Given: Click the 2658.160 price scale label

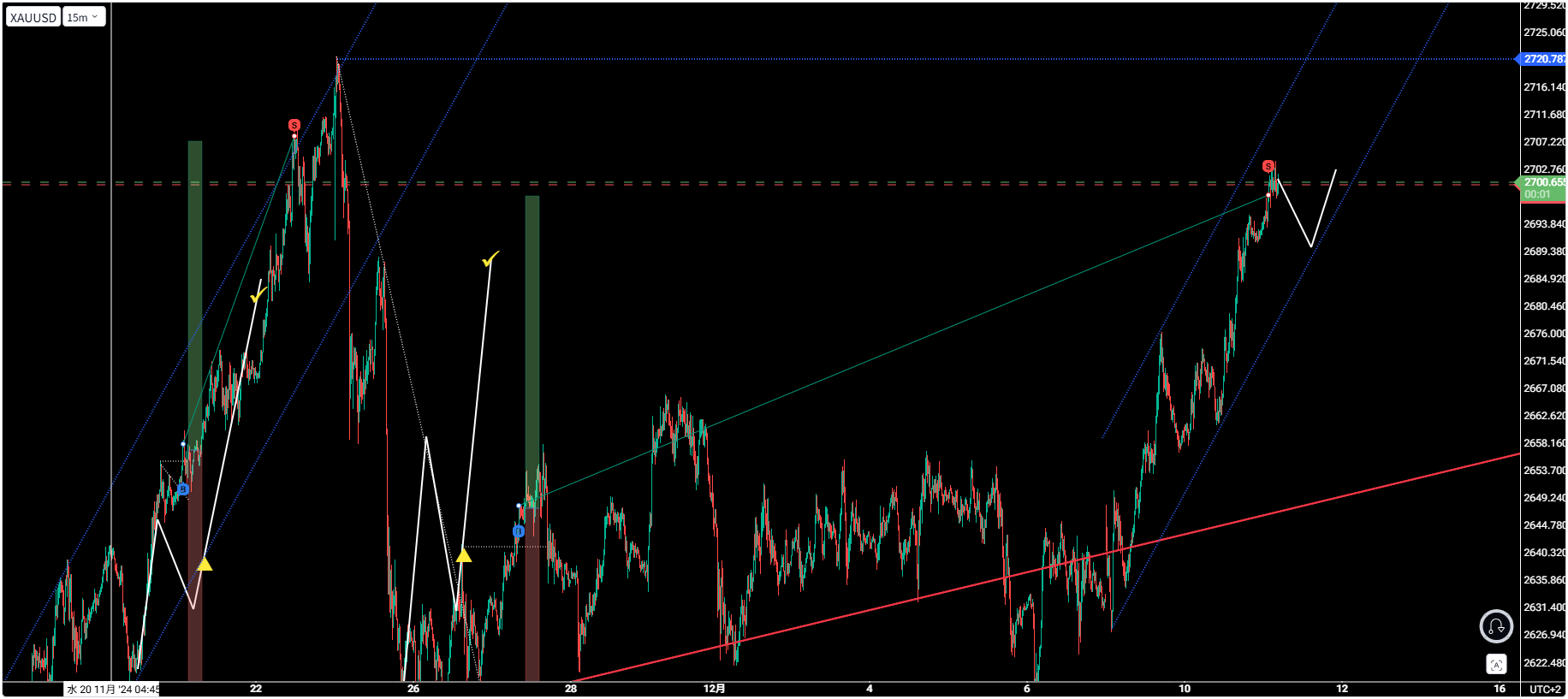Looking at the screenshot, I should pyautogui.click(x=1544, y=443).
